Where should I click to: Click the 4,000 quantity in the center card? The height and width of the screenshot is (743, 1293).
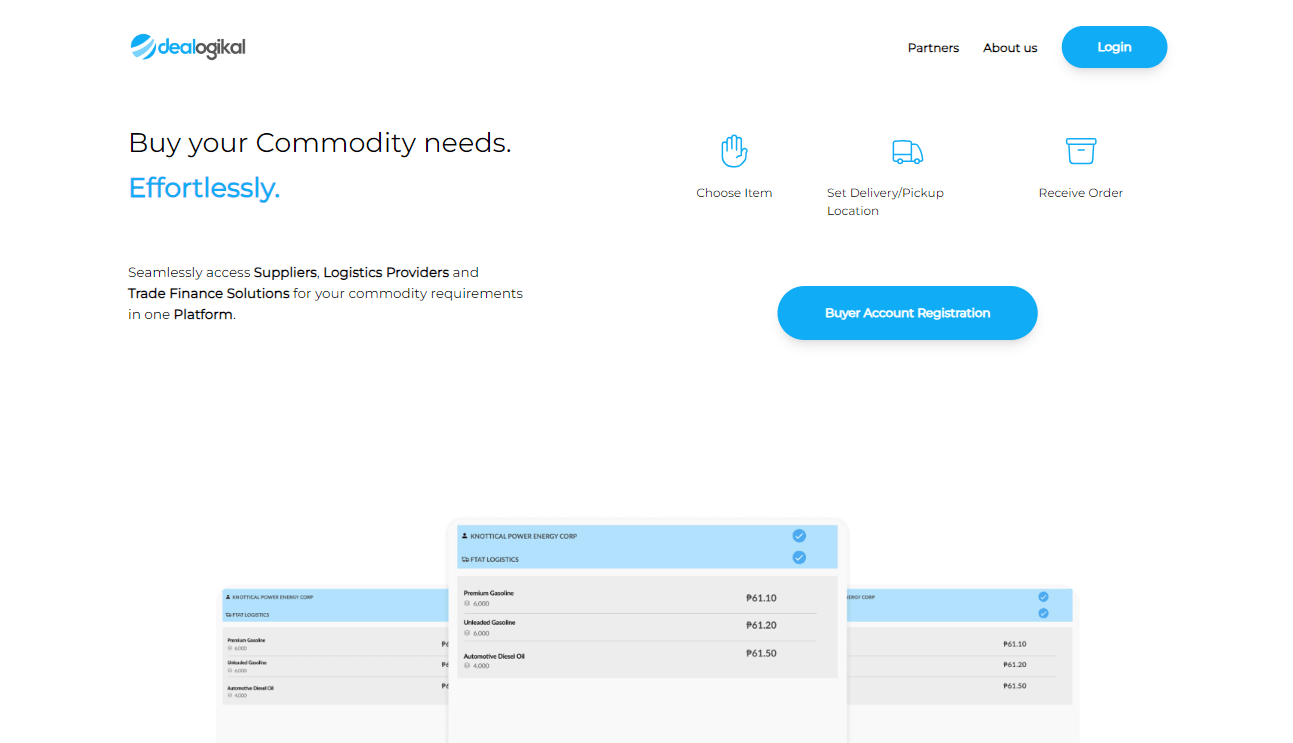click(x=481, y=666)
